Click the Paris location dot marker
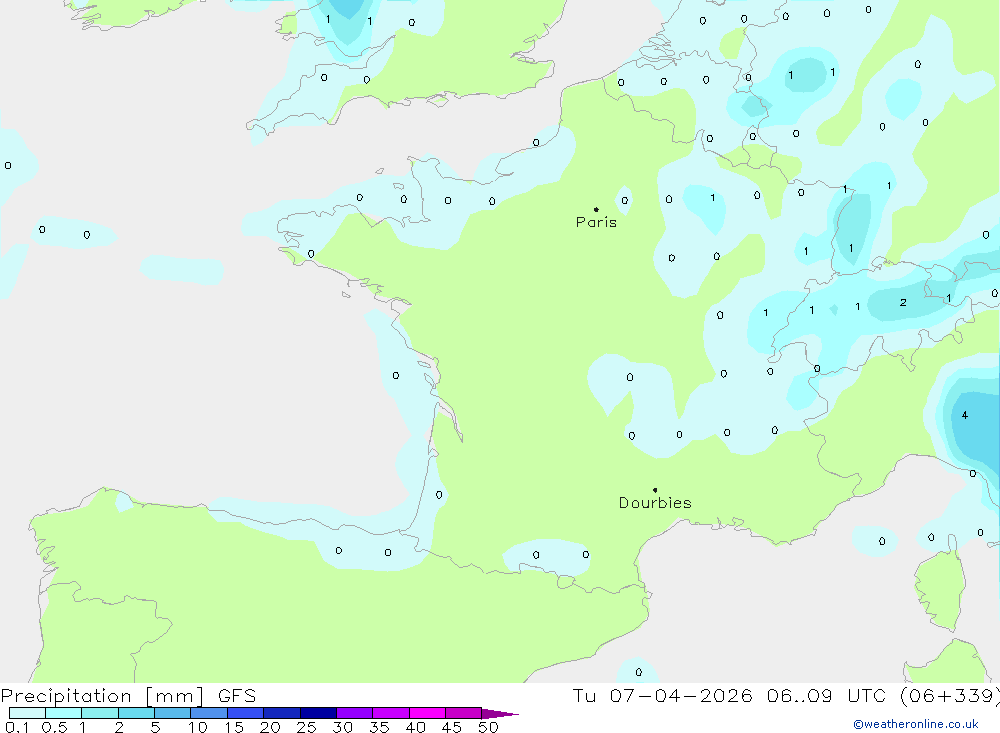Viewport: 1000px width, 733px height. [596, 209]
